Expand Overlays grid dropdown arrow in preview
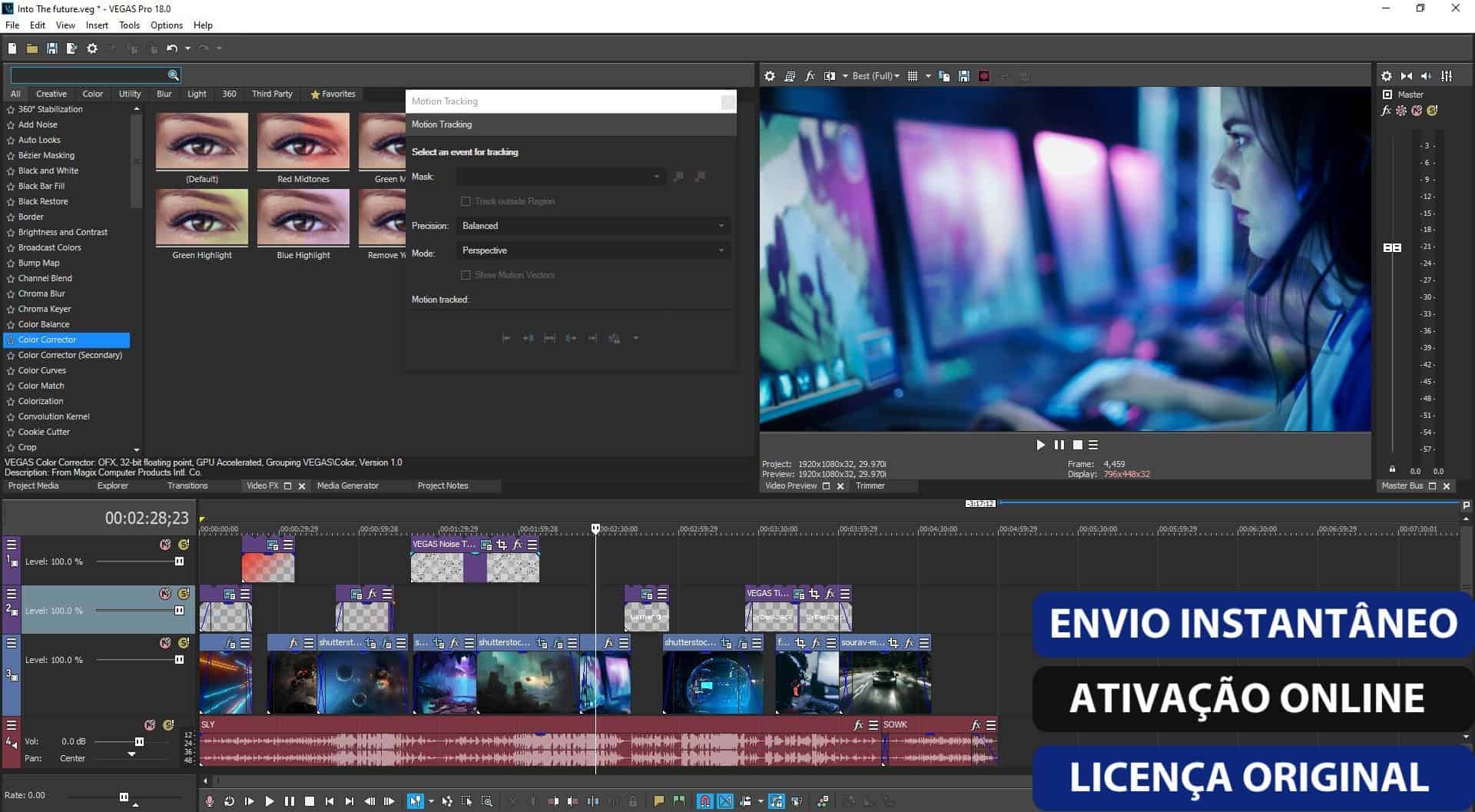Screen dimensions: 1475x812 (x=928, y=76)
